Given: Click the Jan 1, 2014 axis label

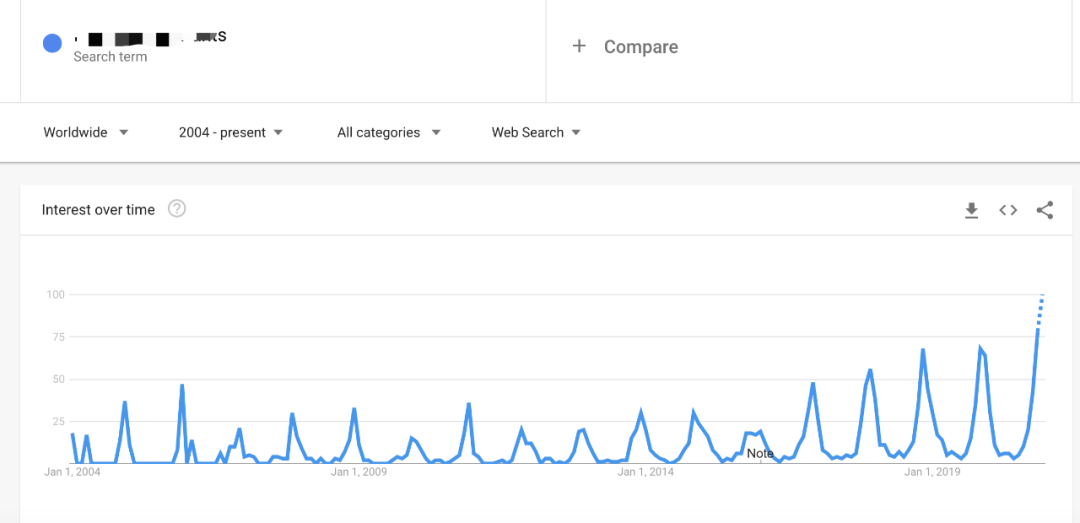Looking at the screenshot, I should coord(646,472).
